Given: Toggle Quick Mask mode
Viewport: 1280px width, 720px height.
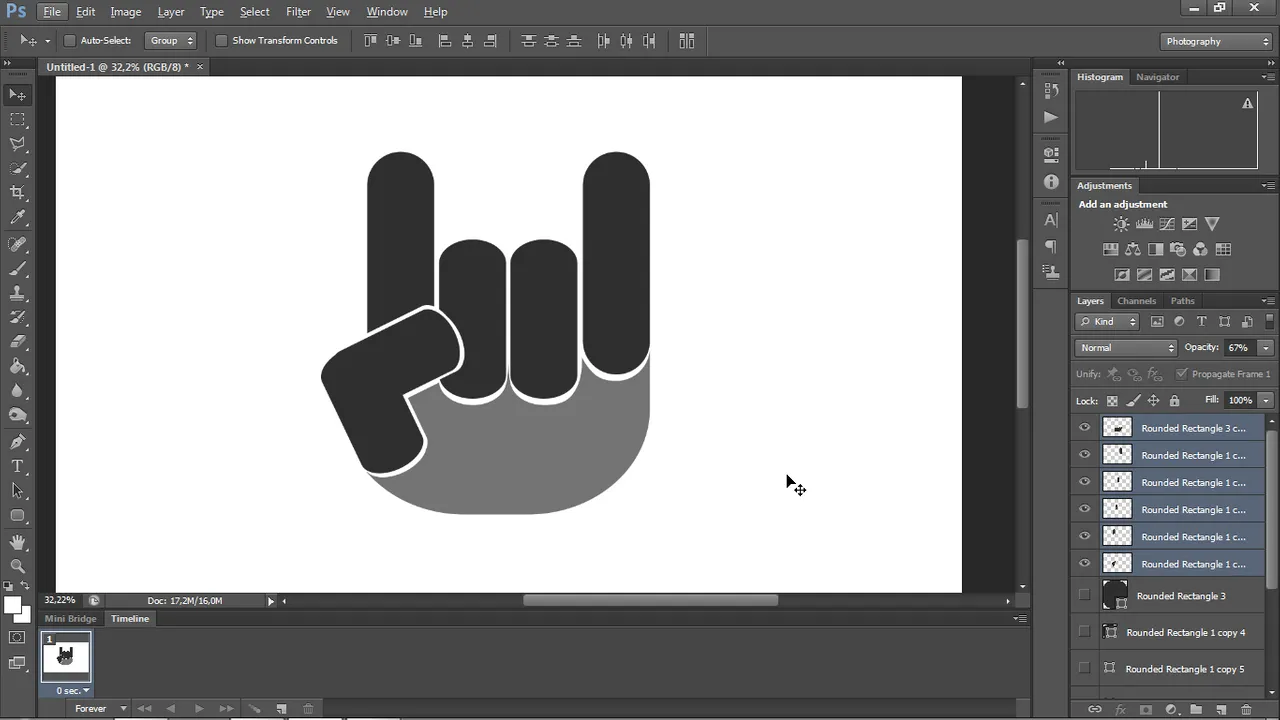Looking at the screenshot, I should [x=17, y=637].
